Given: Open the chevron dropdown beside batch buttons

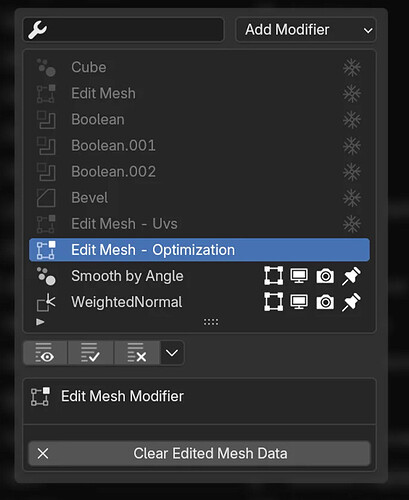Looking at the screenshot, I should point(172,353).
